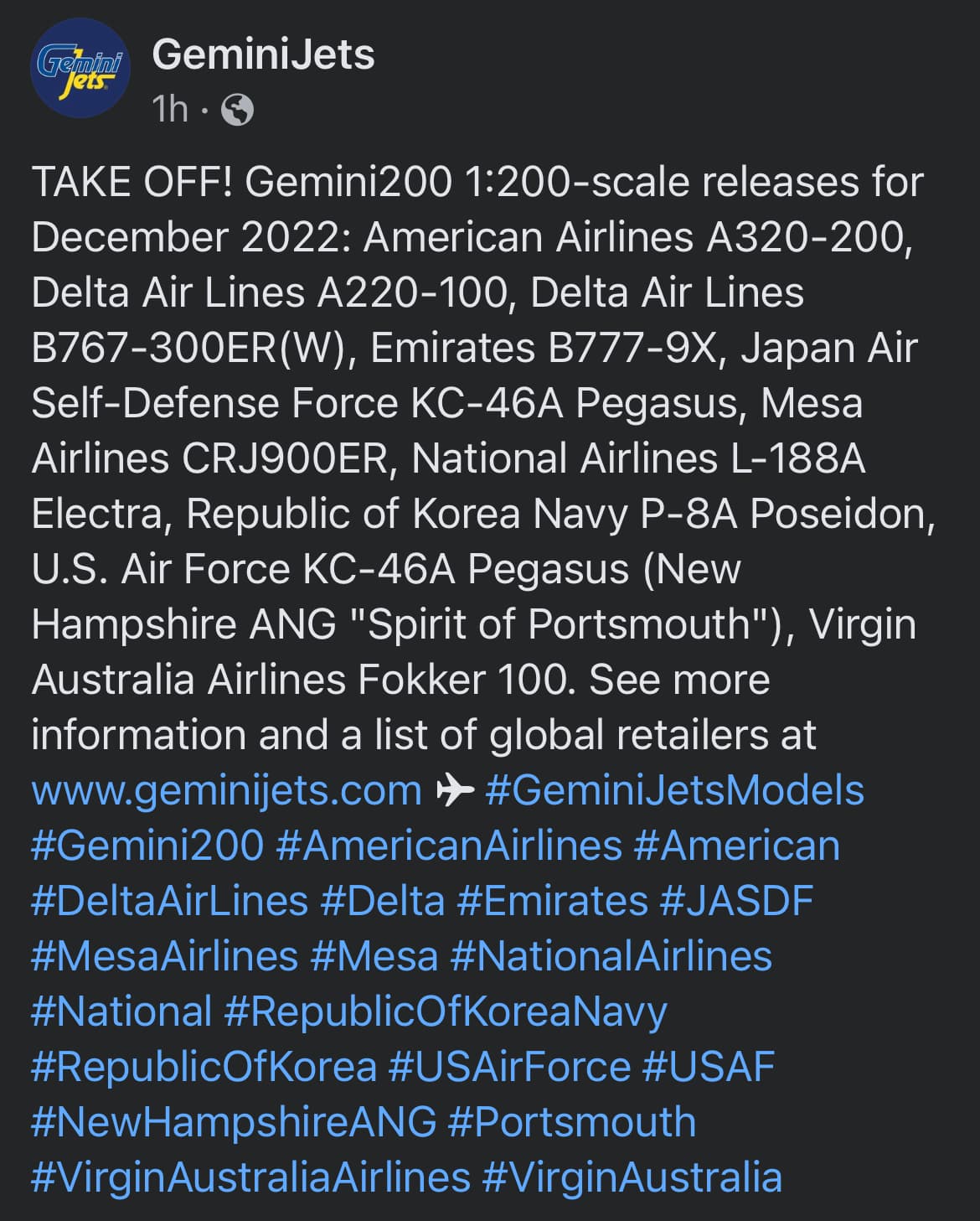This screenshot has height=1221, width=980.
Task: Open the #GeminiJetsModels hashtag
Action: point(674,791)
